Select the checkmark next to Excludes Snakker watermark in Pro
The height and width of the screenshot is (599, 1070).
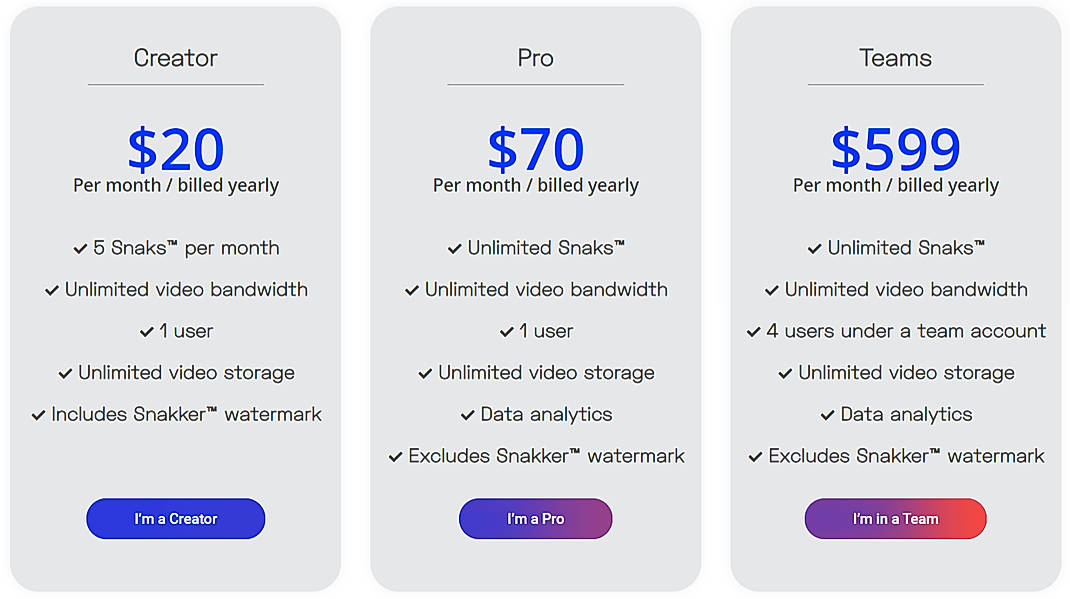click(x=394, y=456)
